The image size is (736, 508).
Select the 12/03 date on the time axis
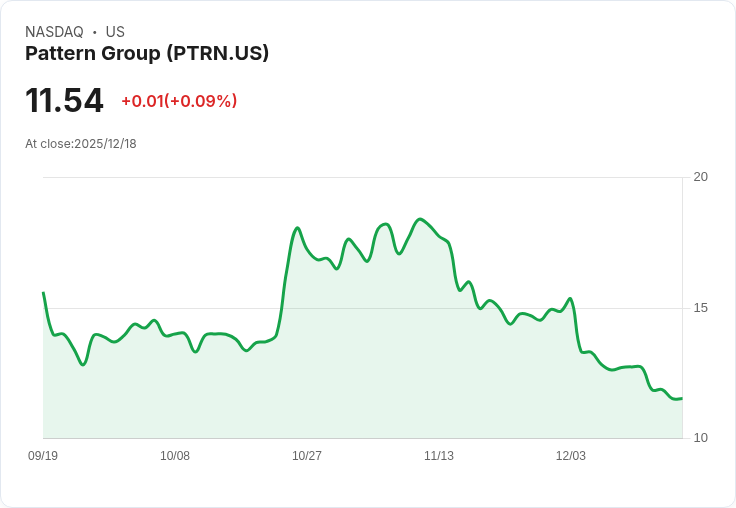tap(571, 456)
